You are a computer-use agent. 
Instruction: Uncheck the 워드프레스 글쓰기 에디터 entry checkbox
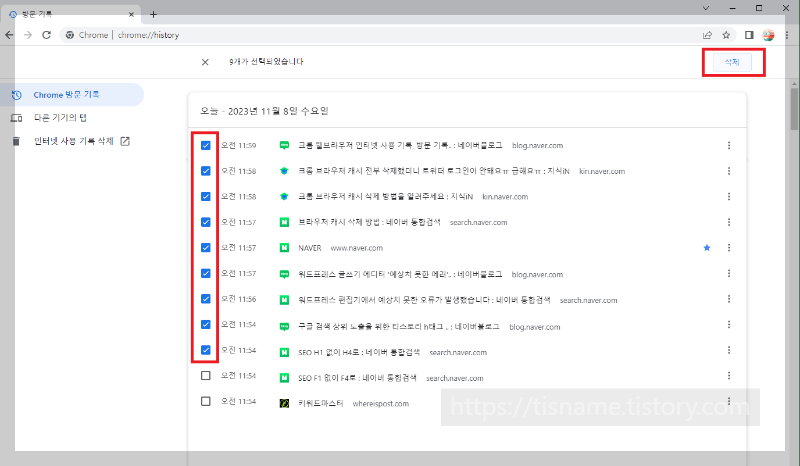[206, 274]
